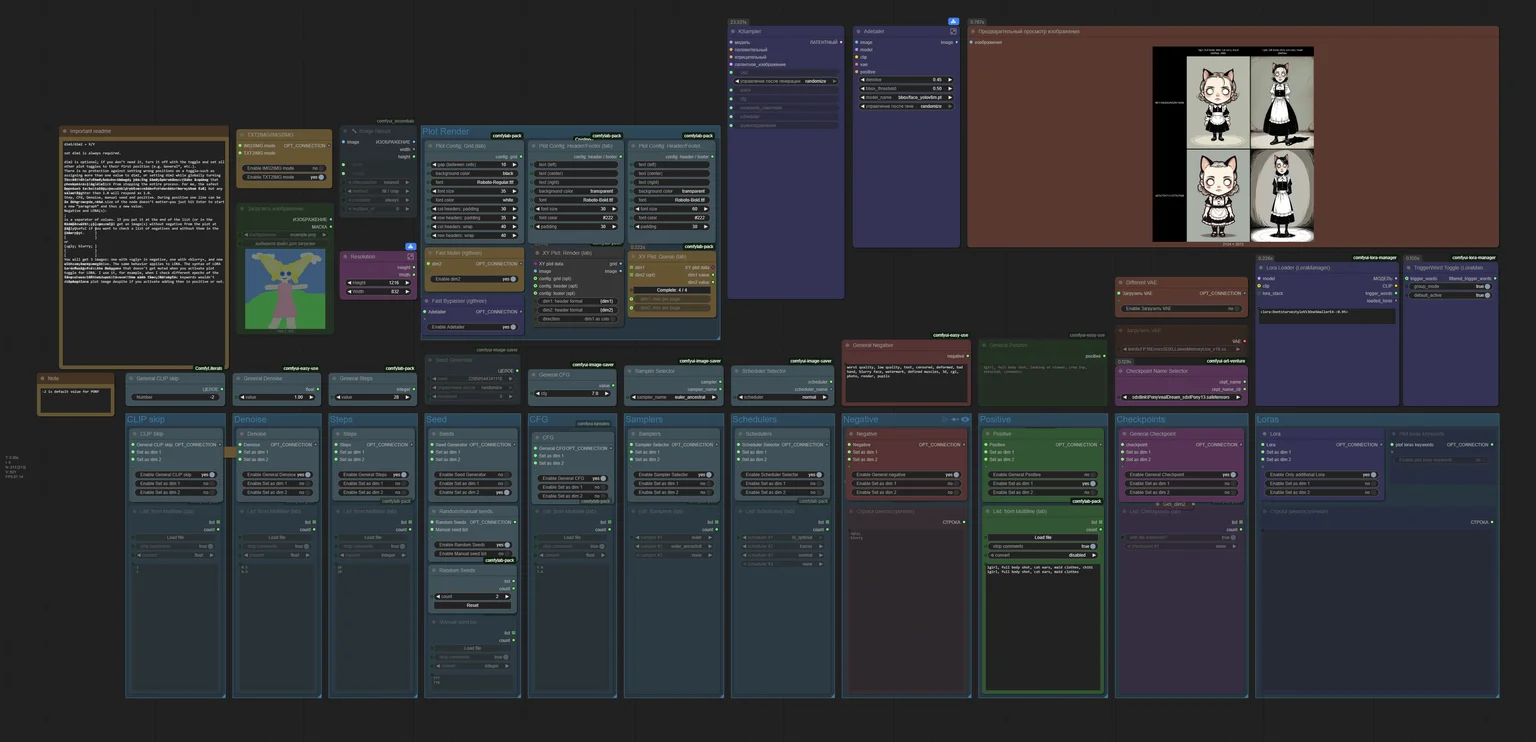Screen dimensions: 1536x742
Task: Click the General Negative prompt text box
Action: [x=906, y=381]
